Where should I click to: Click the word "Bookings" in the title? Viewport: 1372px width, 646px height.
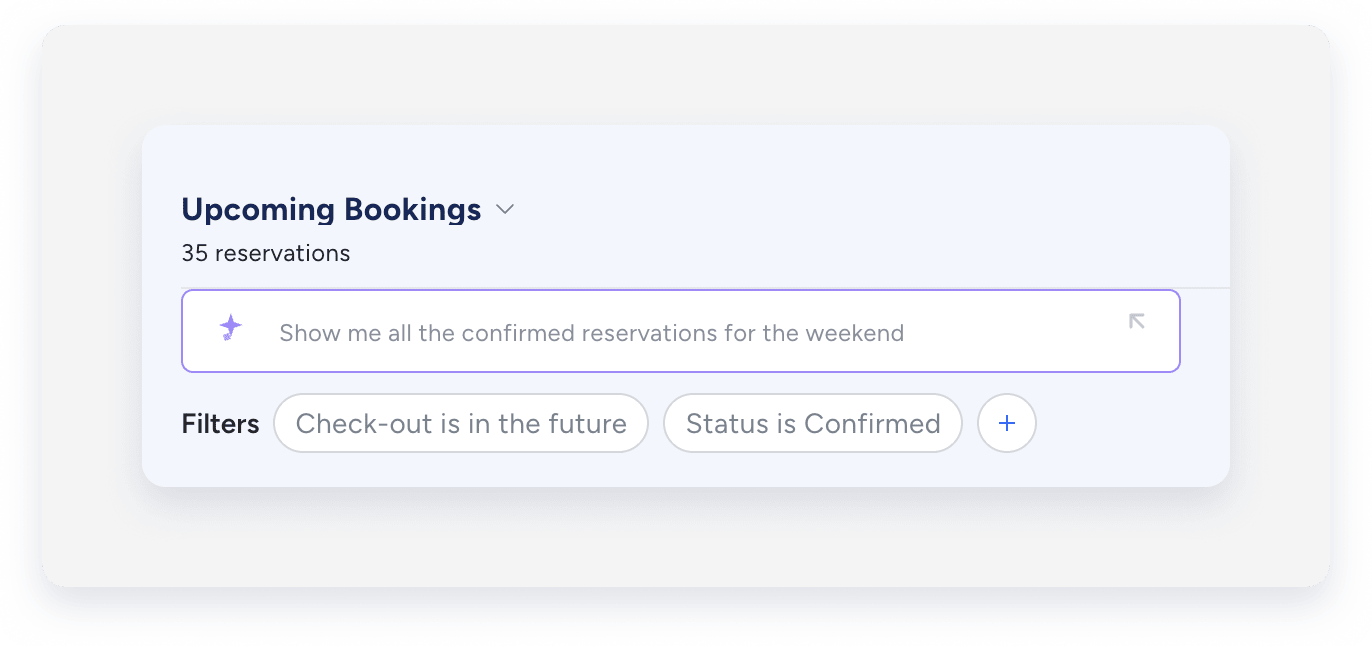point(412,210)
